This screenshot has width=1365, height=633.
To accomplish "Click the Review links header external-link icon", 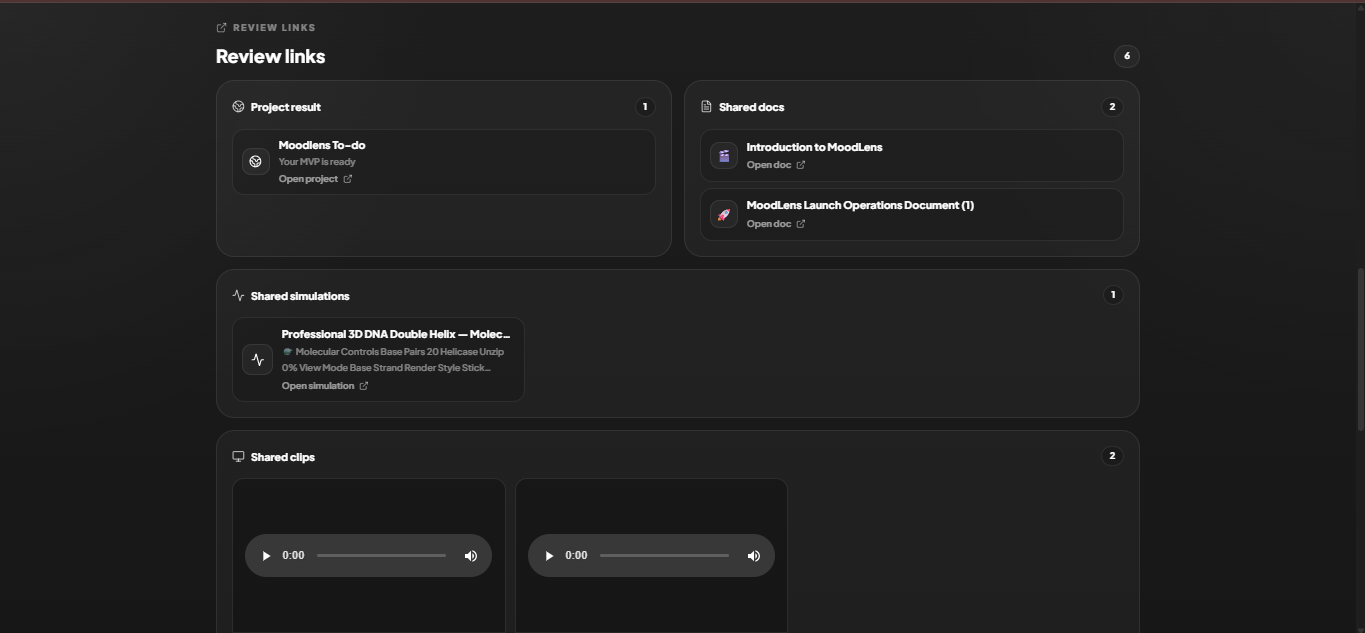I will [x=222, y=28].
